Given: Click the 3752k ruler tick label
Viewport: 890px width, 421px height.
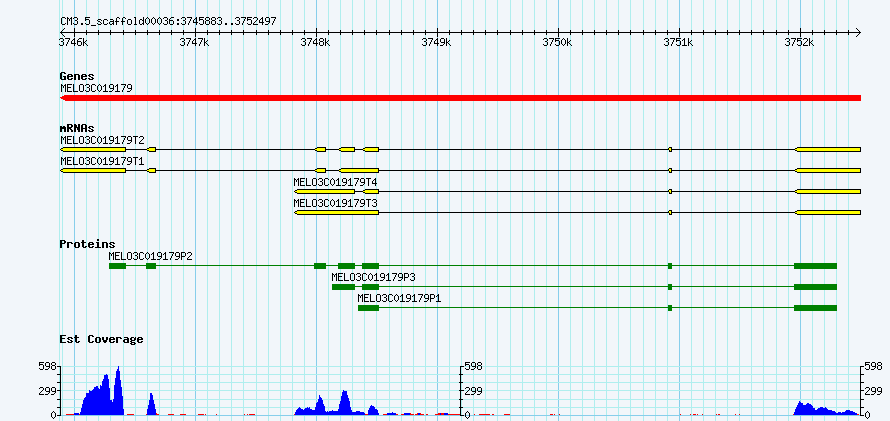Looking at the screenshot, I should [x=800, y=43].
